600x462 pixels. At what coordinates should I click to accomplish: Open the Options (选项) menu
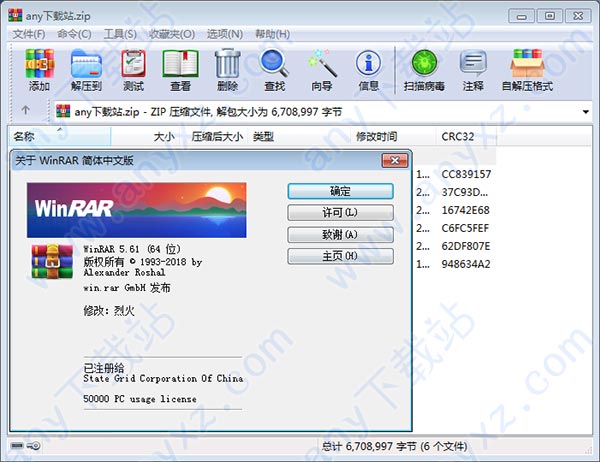coord(225,34)
